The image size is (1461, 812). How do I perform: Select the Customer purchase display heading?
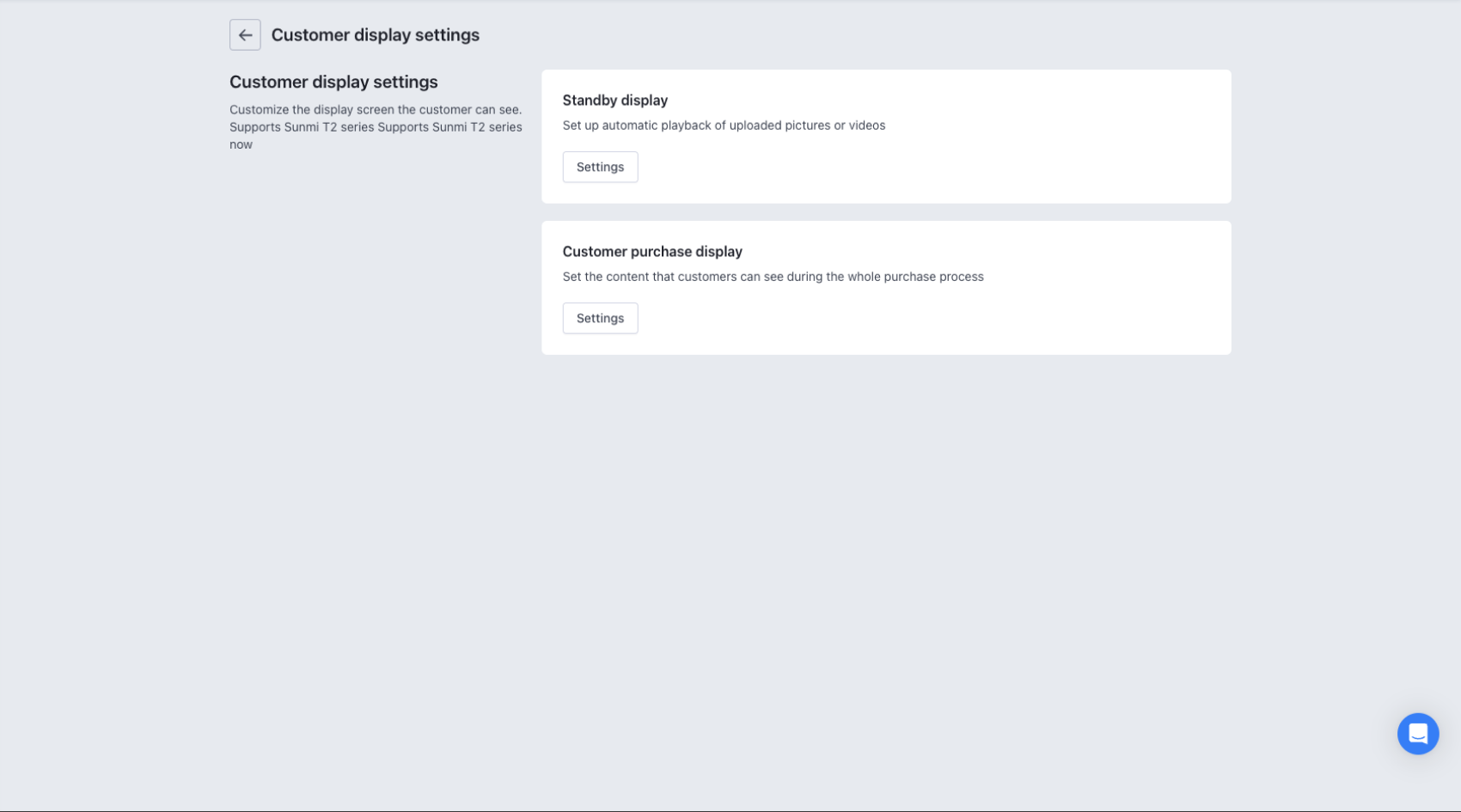[x=652, y=252]
